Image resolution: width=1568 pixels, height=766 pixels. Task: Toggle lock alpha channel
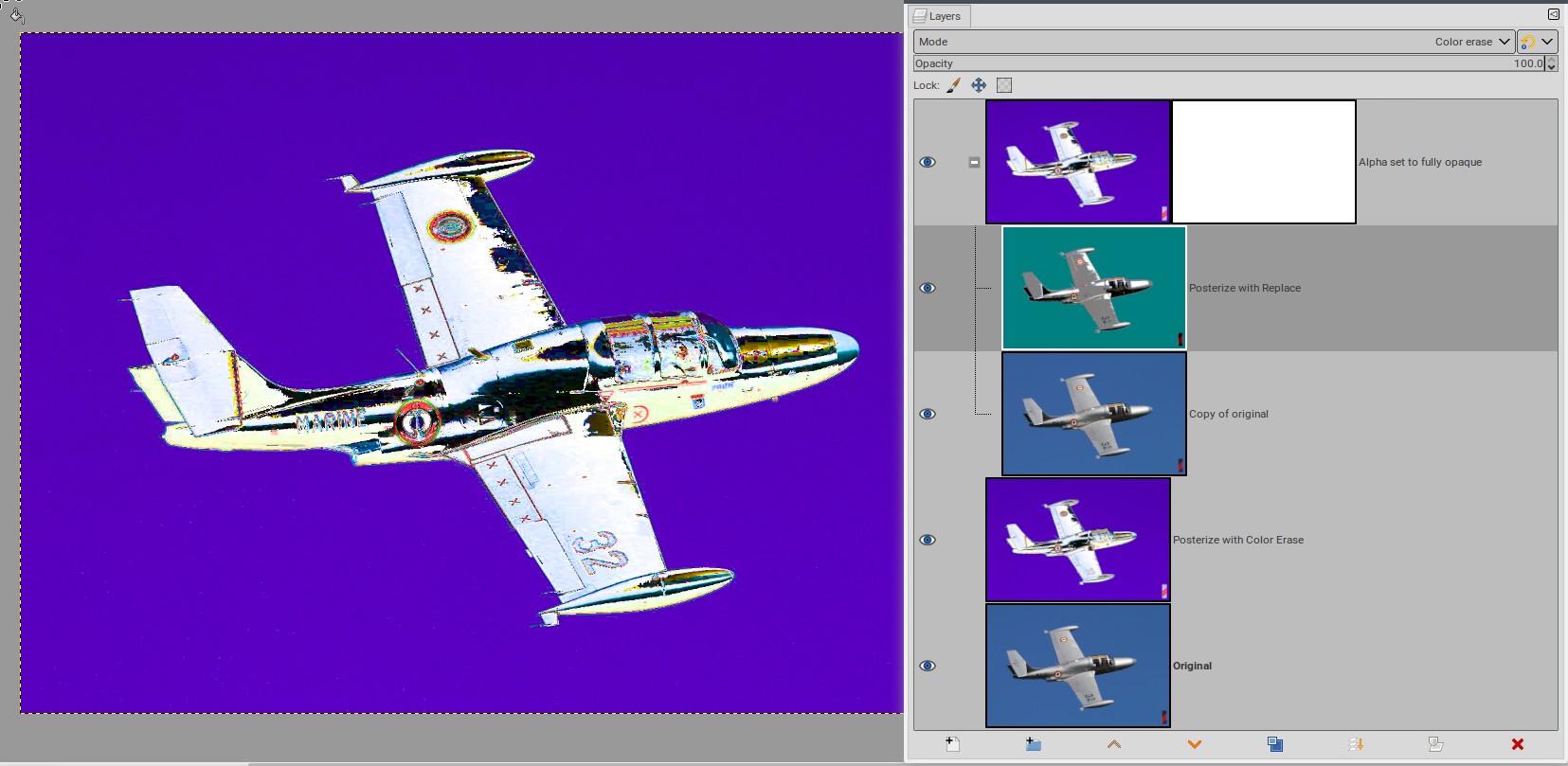1004,85
